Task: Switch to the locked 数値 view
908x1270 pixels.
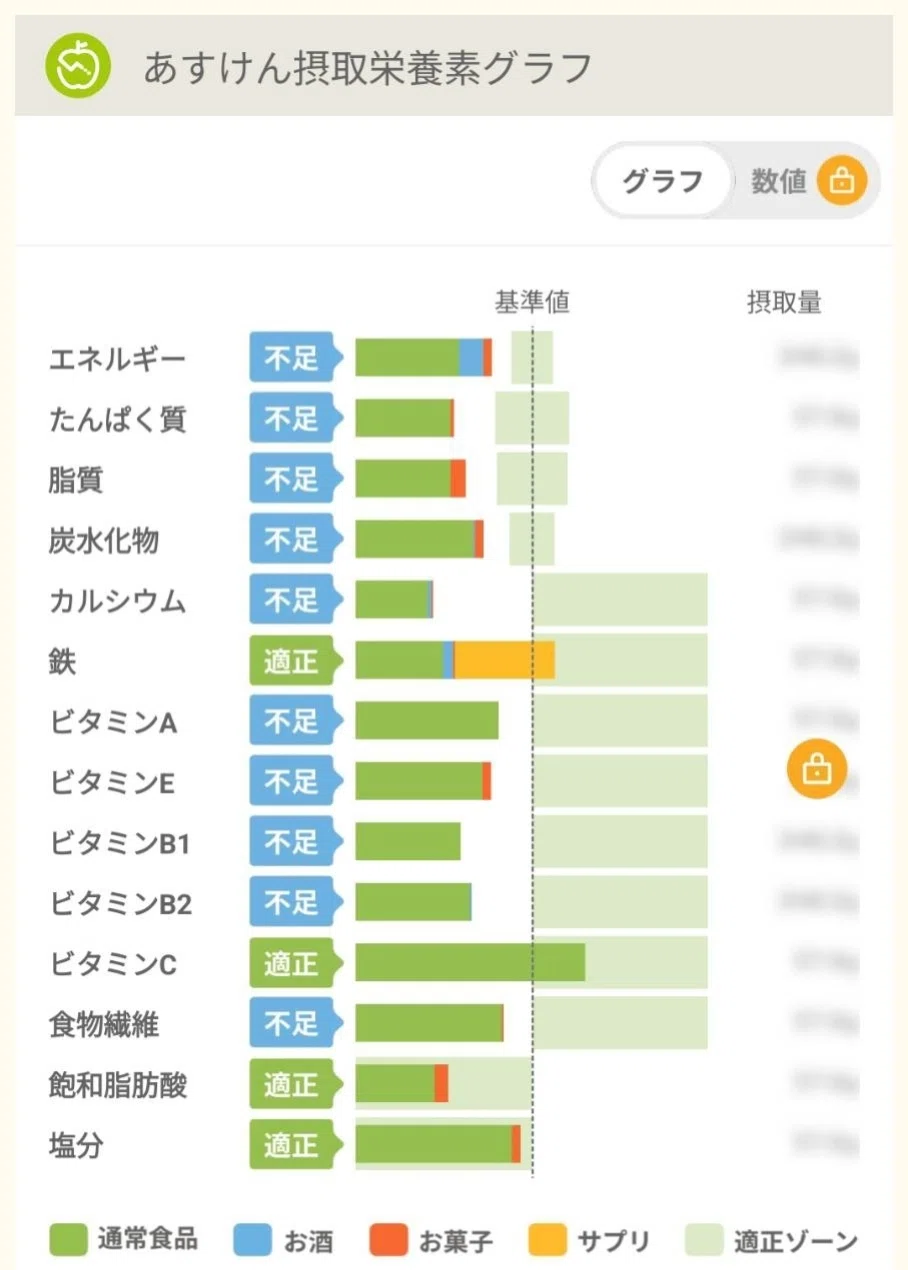Action: 808,181
